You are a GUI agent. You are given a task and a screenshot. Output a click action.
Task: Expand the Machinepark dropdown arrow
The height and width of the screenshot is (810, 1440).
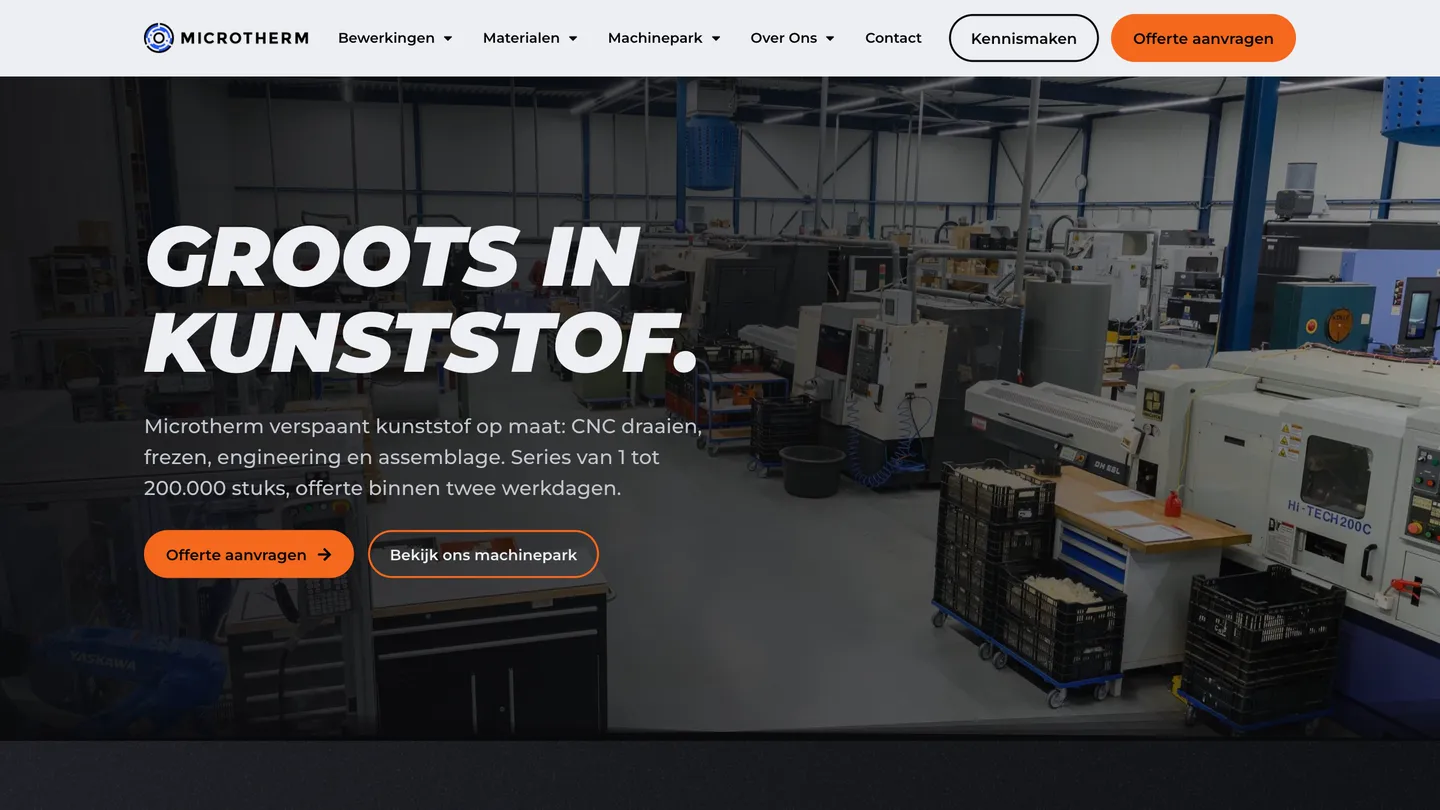click(716, 39)
